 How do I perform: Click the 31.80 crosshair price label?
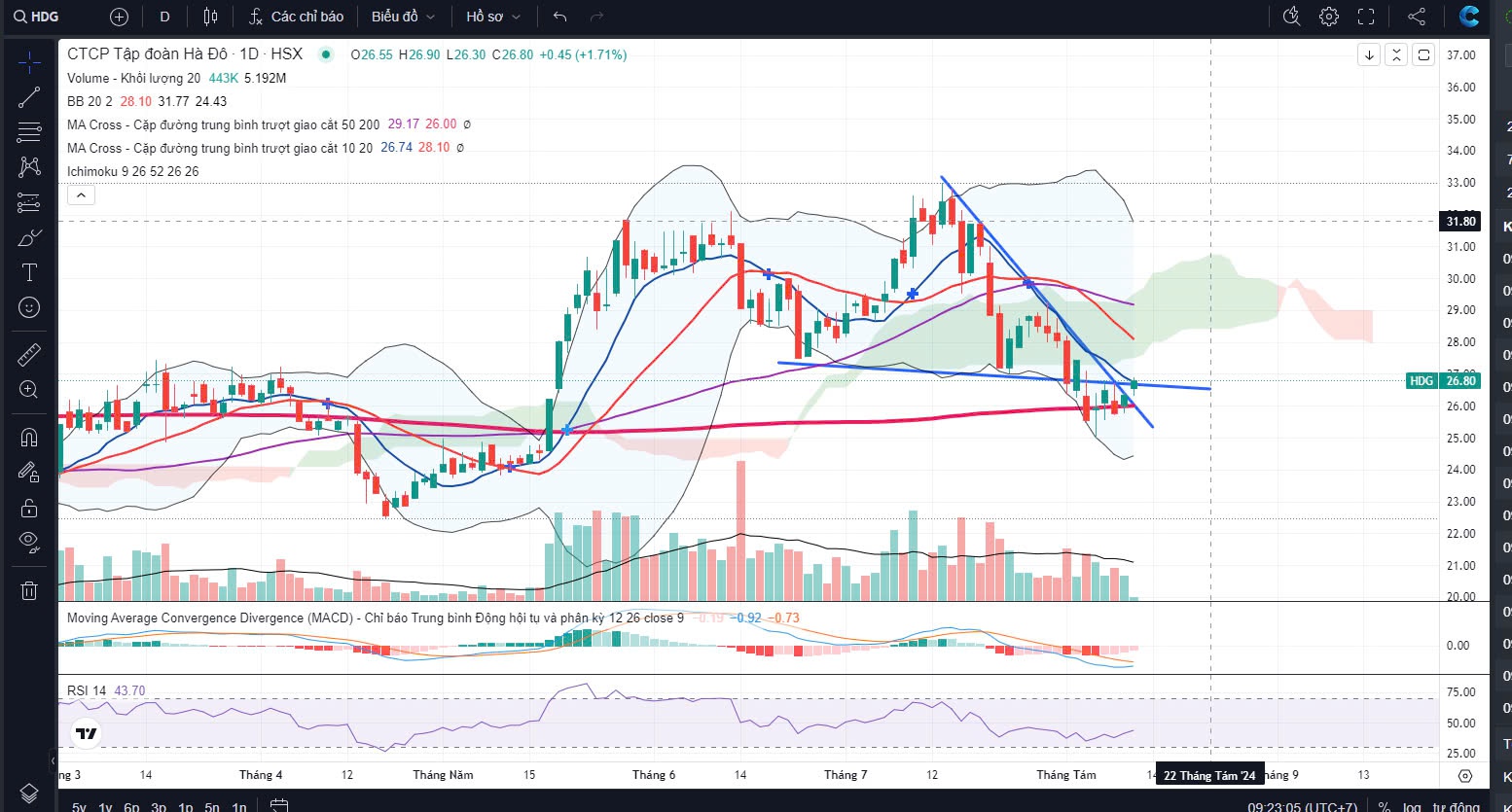tap(1460, 221)
